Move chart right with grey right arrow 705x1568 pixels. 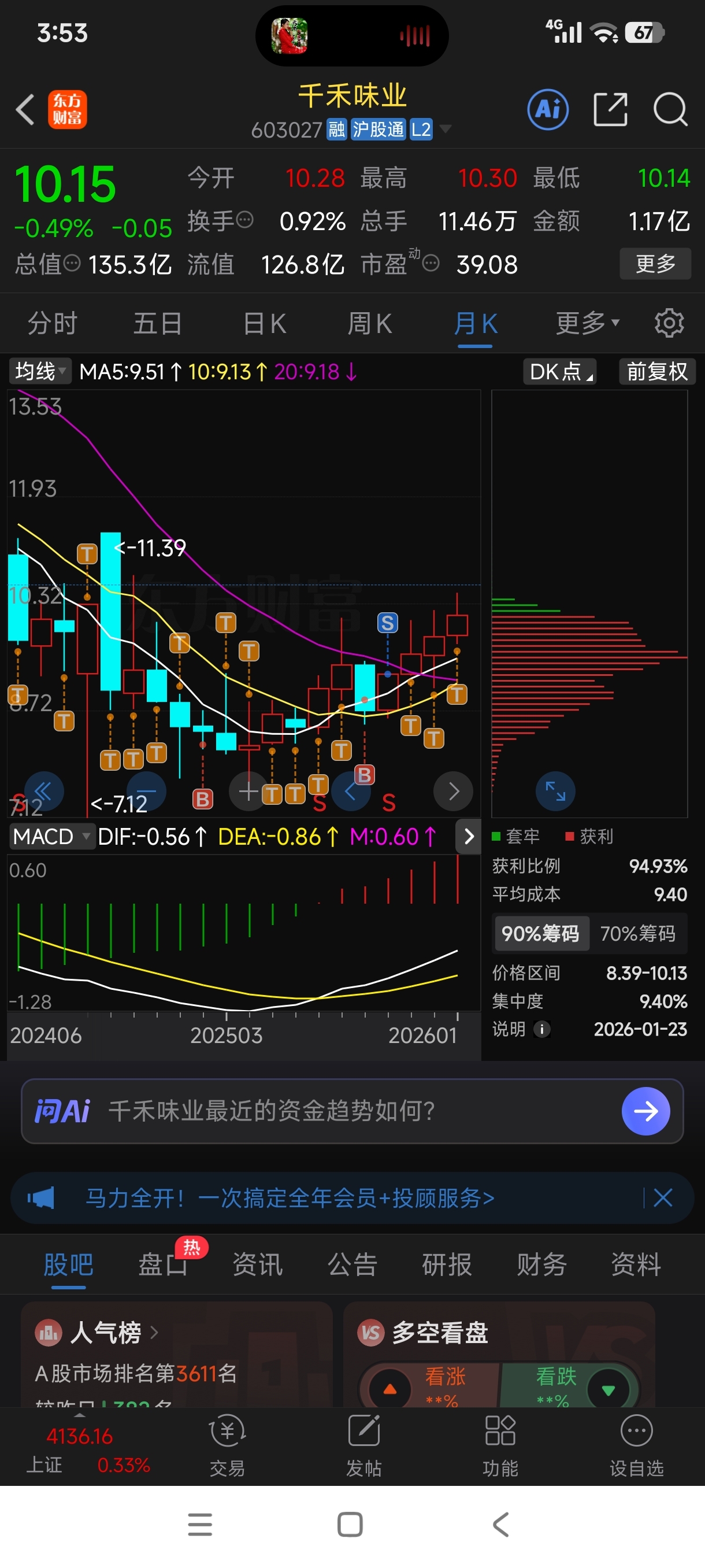coord(453,791)
